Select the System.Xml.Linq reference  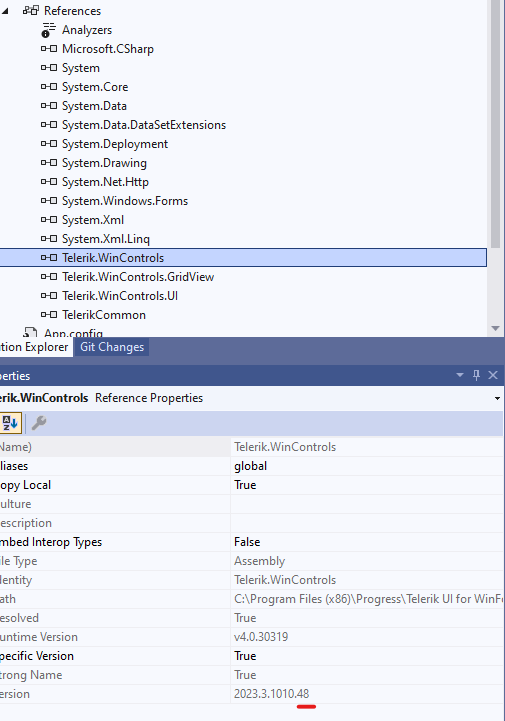106,239
